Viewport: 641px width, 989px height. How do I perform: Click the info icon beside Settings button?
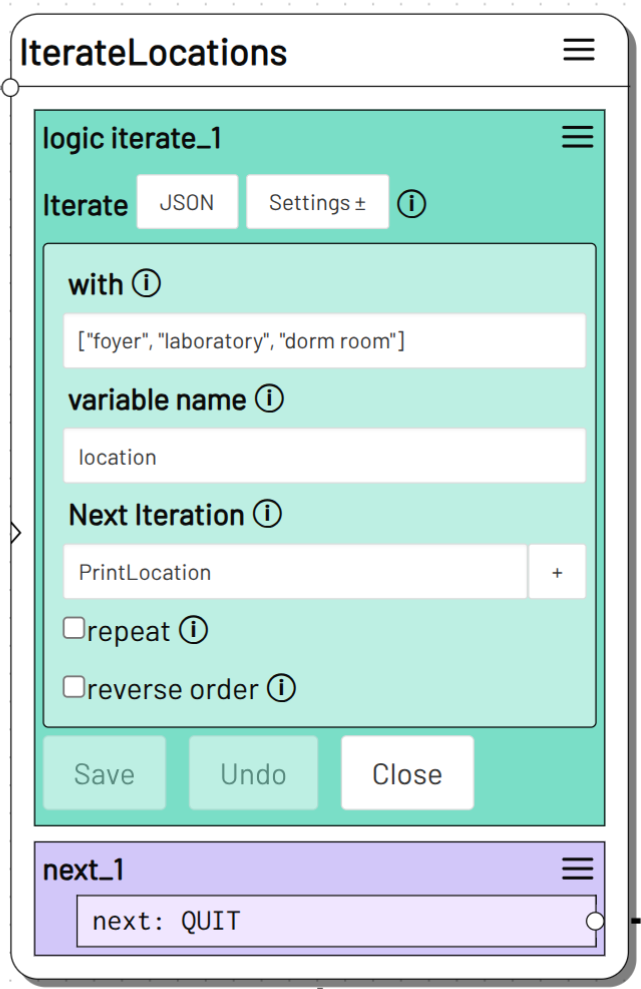click(x=411, y=204)
